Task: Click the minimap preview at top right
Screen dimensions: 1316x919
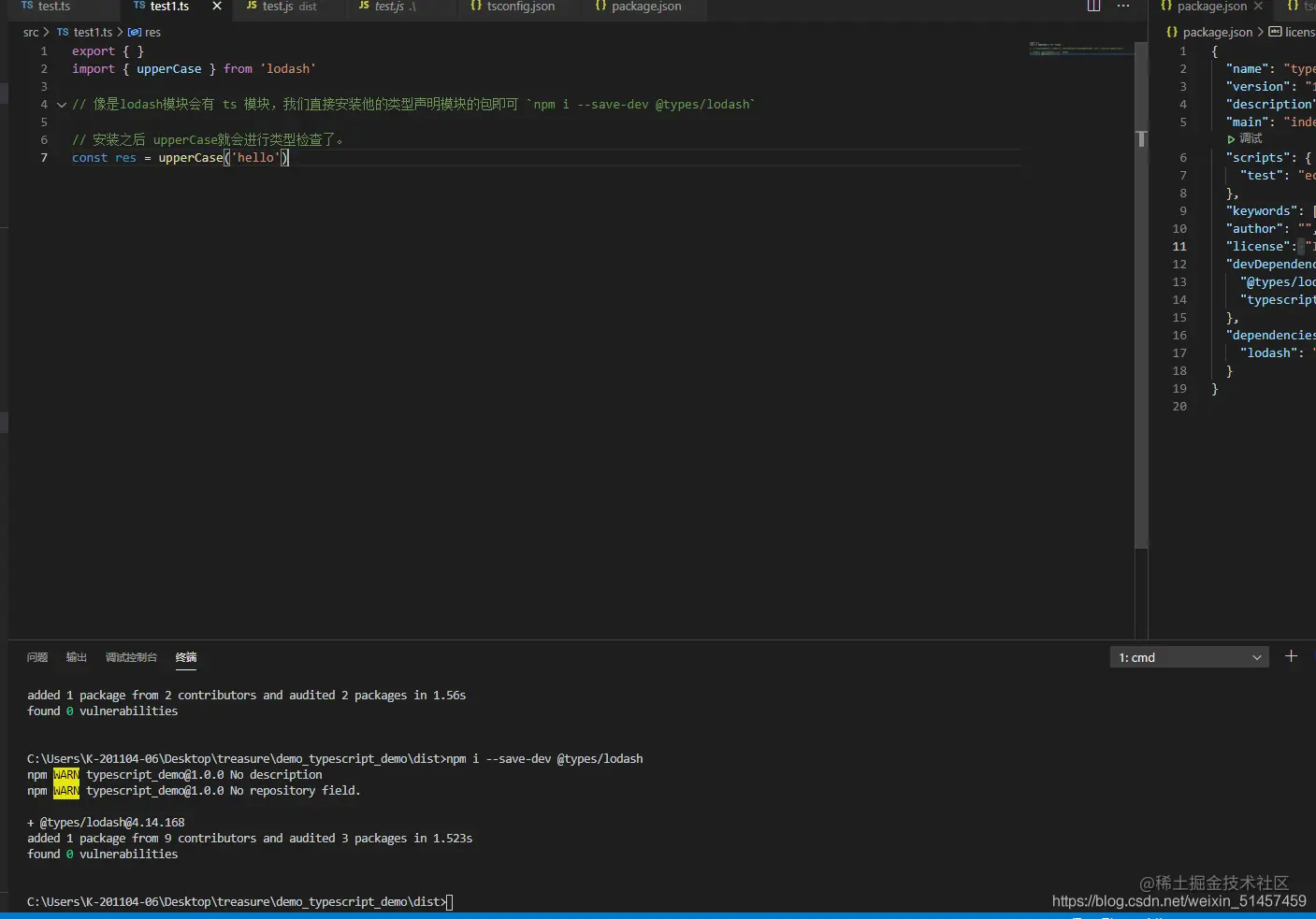Action: pos(1080,49)
